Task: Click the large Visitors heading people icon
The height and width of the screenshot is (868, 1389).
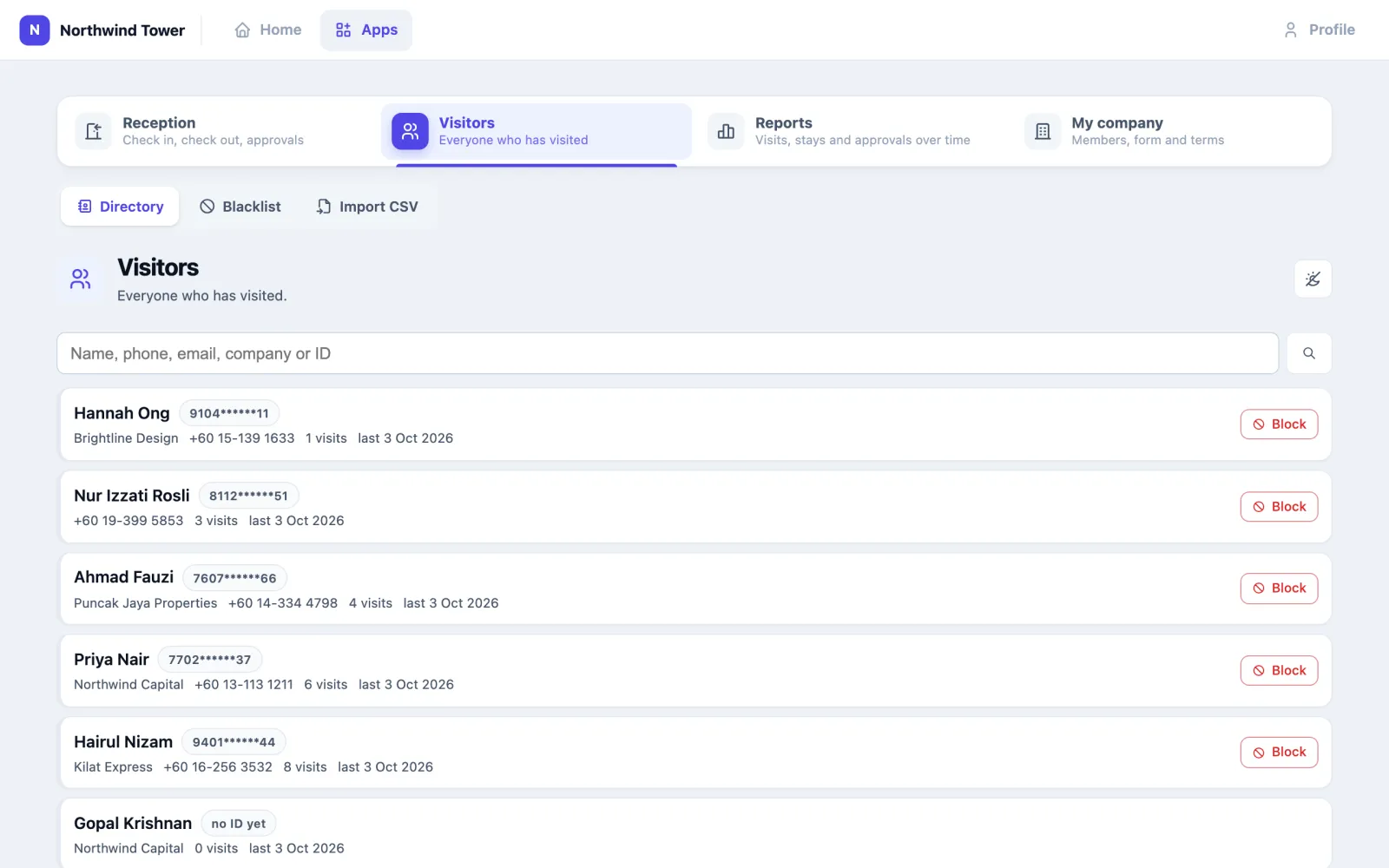Action: coord(81,279)
